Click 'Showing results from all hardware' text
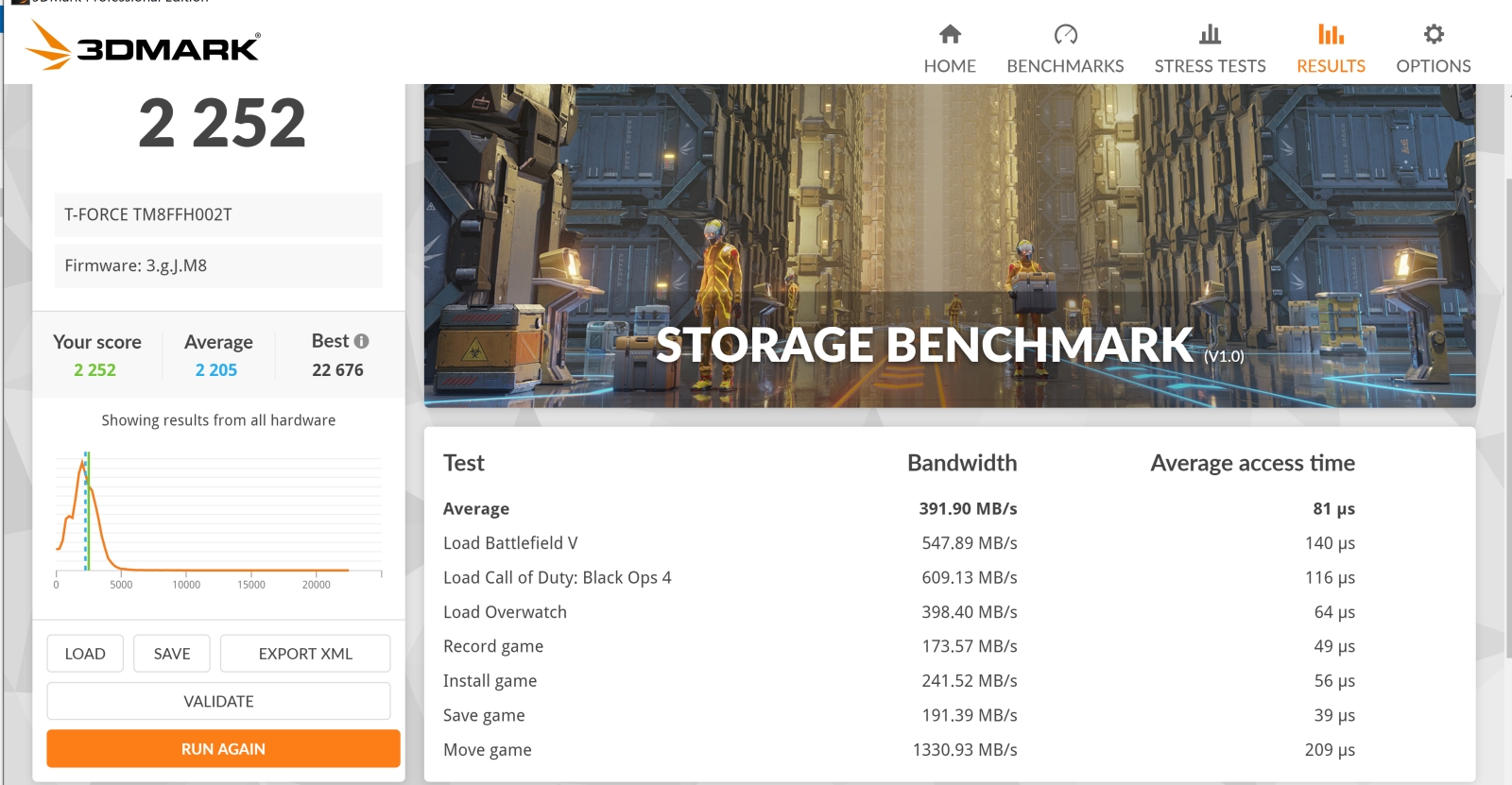This screenshot has height=785, width=1512. click(218, 420)
